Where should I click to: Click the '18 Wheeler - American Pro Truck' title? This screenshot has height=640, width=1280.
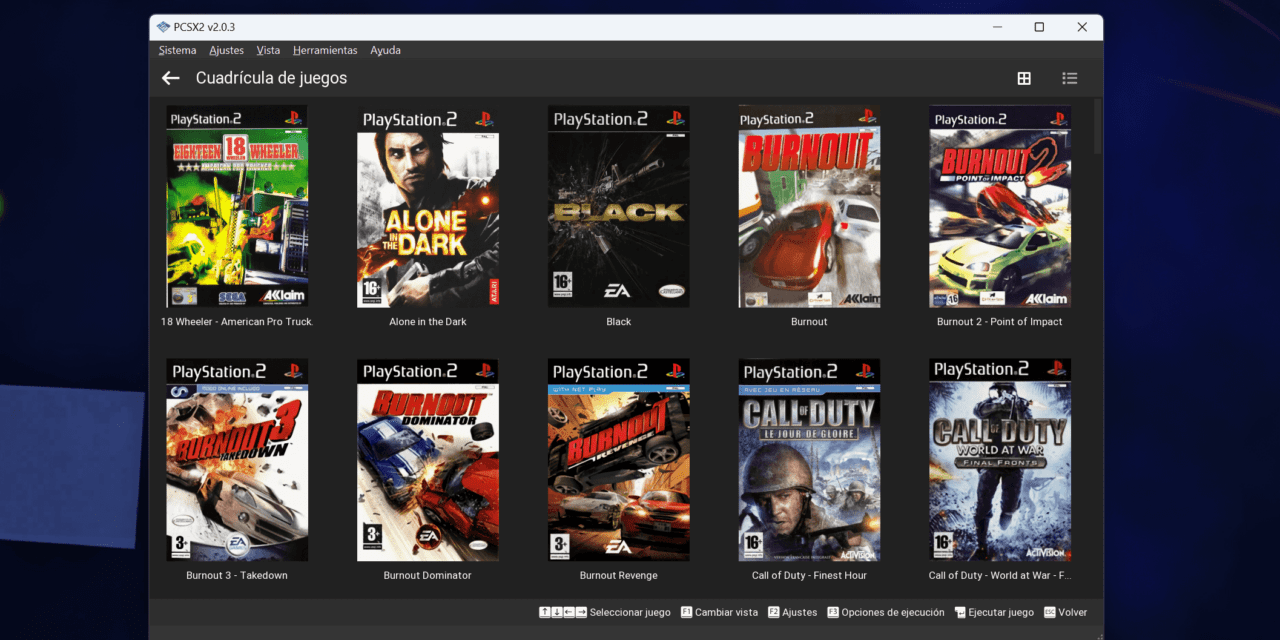tap(237, 322)
